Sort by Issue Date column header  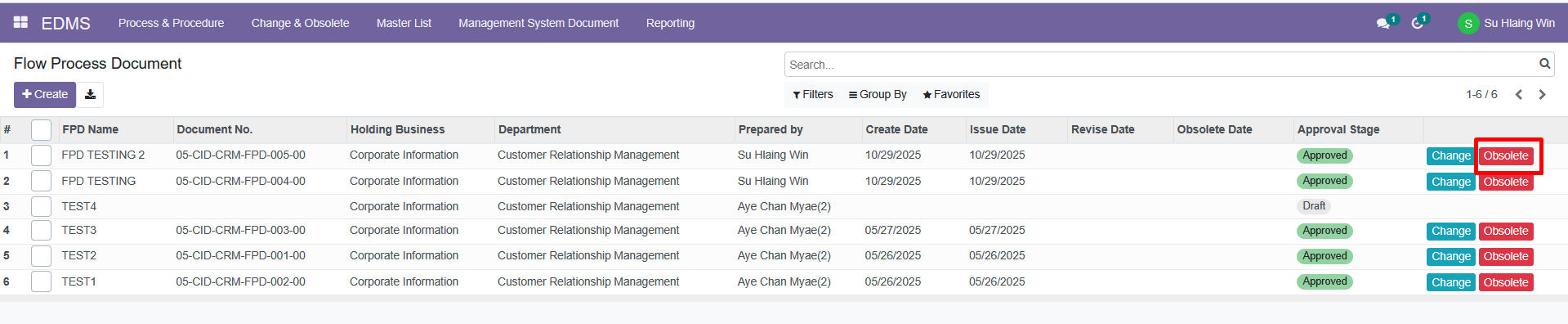[998, 129]
